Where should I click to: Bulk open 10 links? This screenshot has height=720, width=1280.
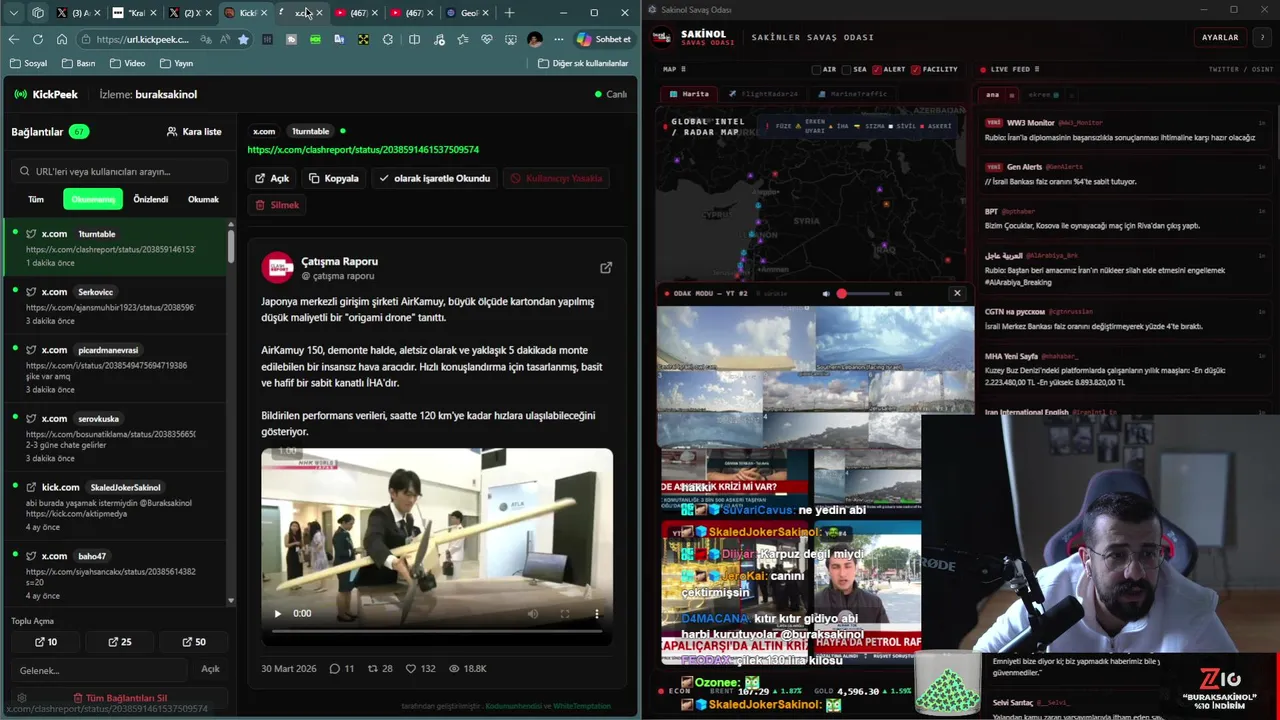(x=46, y=642)
